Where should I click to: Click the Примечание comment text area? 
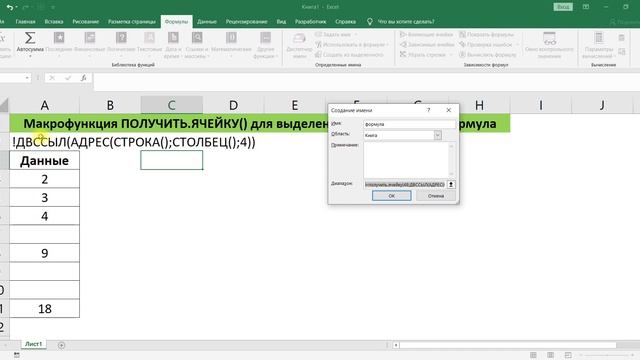pos(407,160)
